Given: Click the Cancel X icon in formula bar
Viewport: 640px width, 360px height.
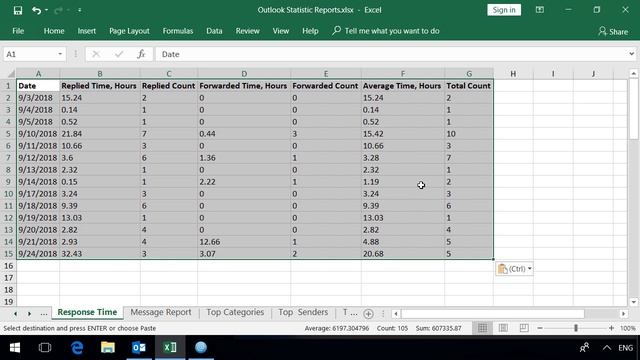Looking at the screenshot, I should tap(96, 54).
